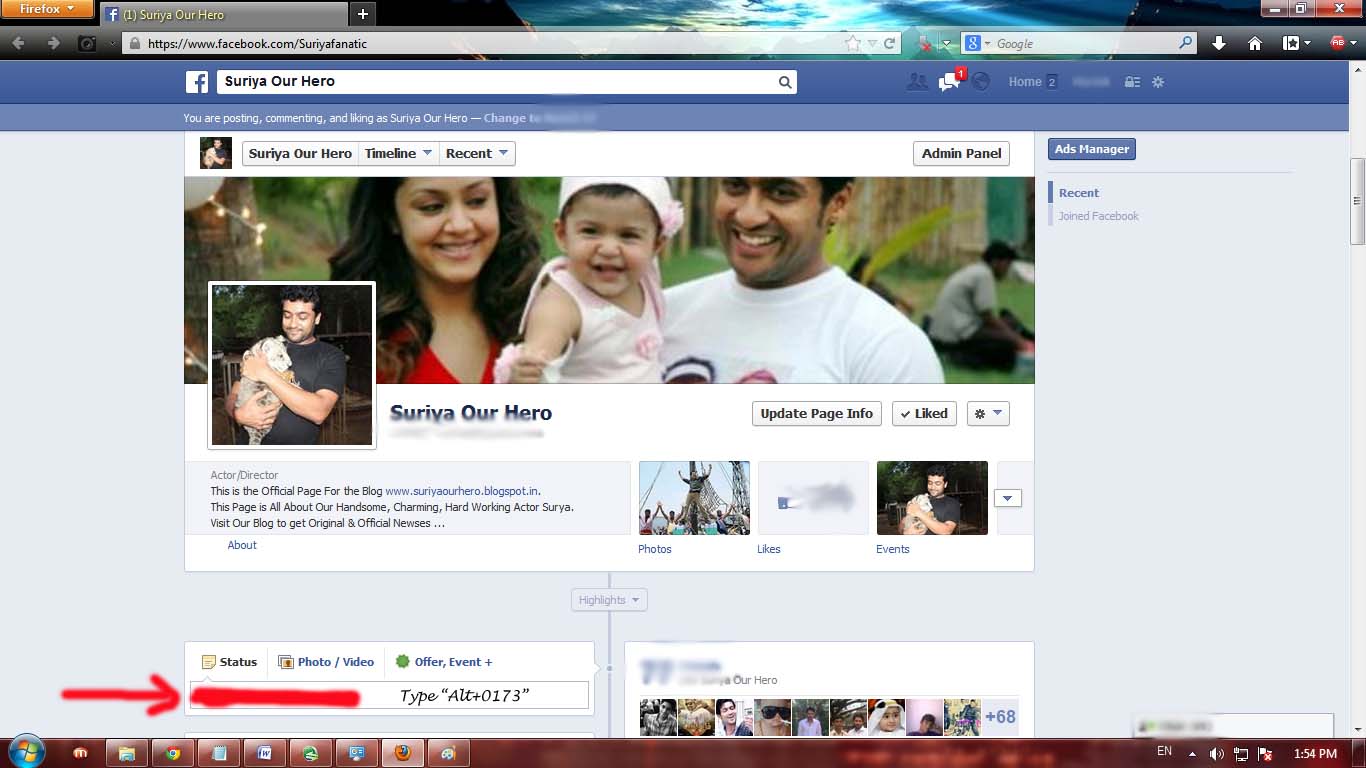Reload the page with refresh icon
The height and width of the screenshot is (768, 1366).
tap(890, 43)
